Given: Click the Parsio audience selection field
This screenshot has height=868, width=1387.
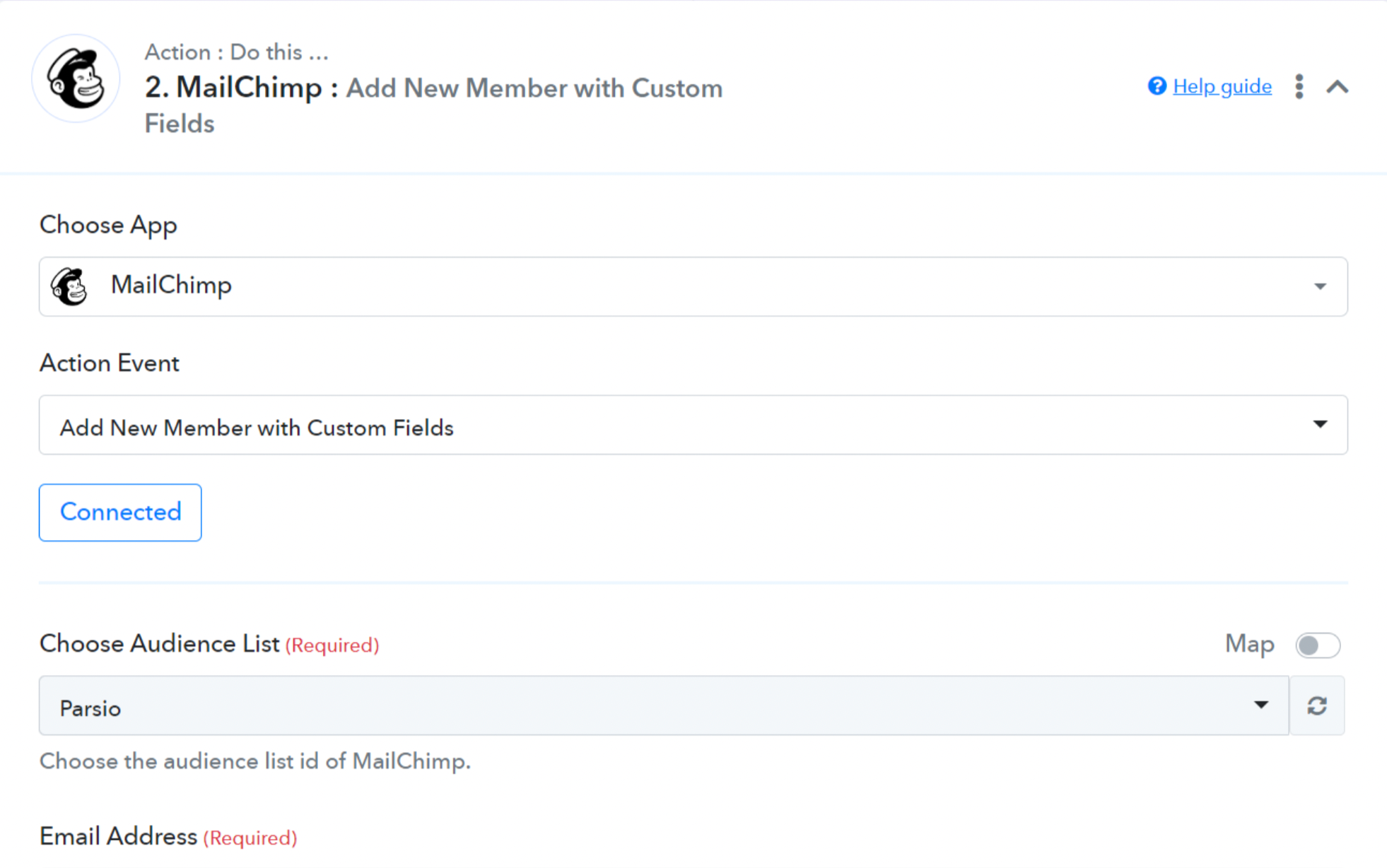Looking at the screenshot, I should click(636, 706).
